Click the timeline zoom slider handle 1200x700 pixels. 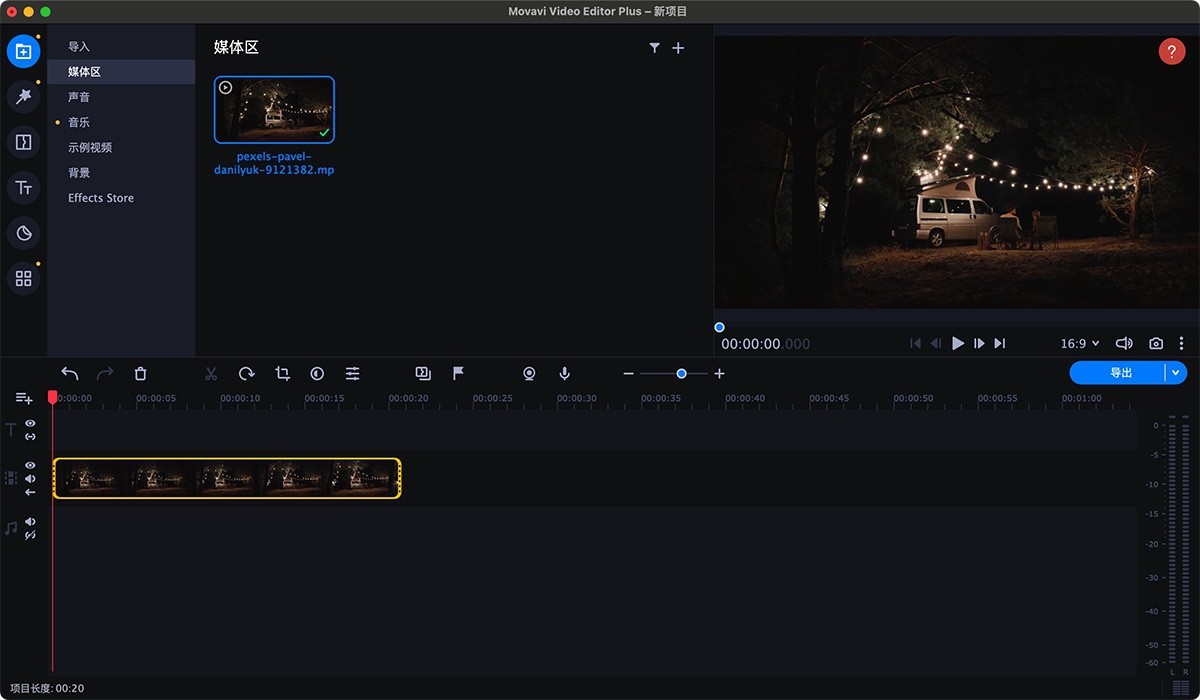point(681,373)
